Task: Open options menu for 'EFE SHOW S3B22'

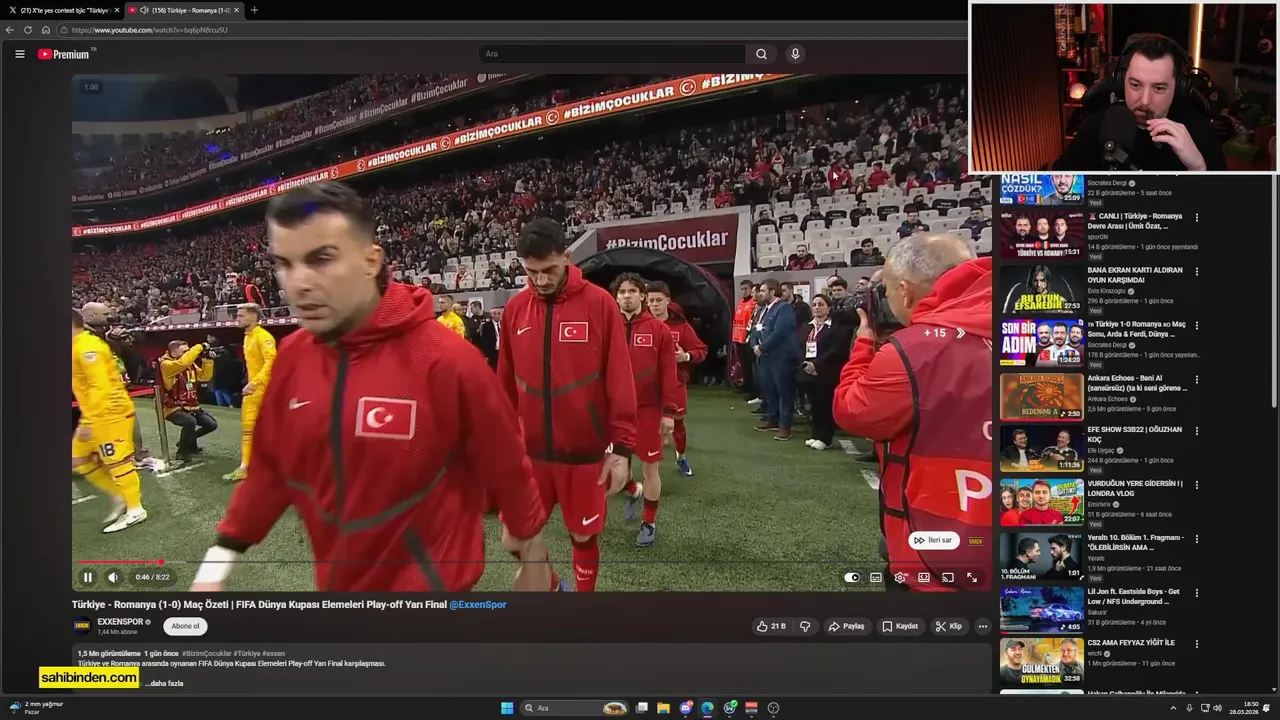Action: tap(1196, 430)
